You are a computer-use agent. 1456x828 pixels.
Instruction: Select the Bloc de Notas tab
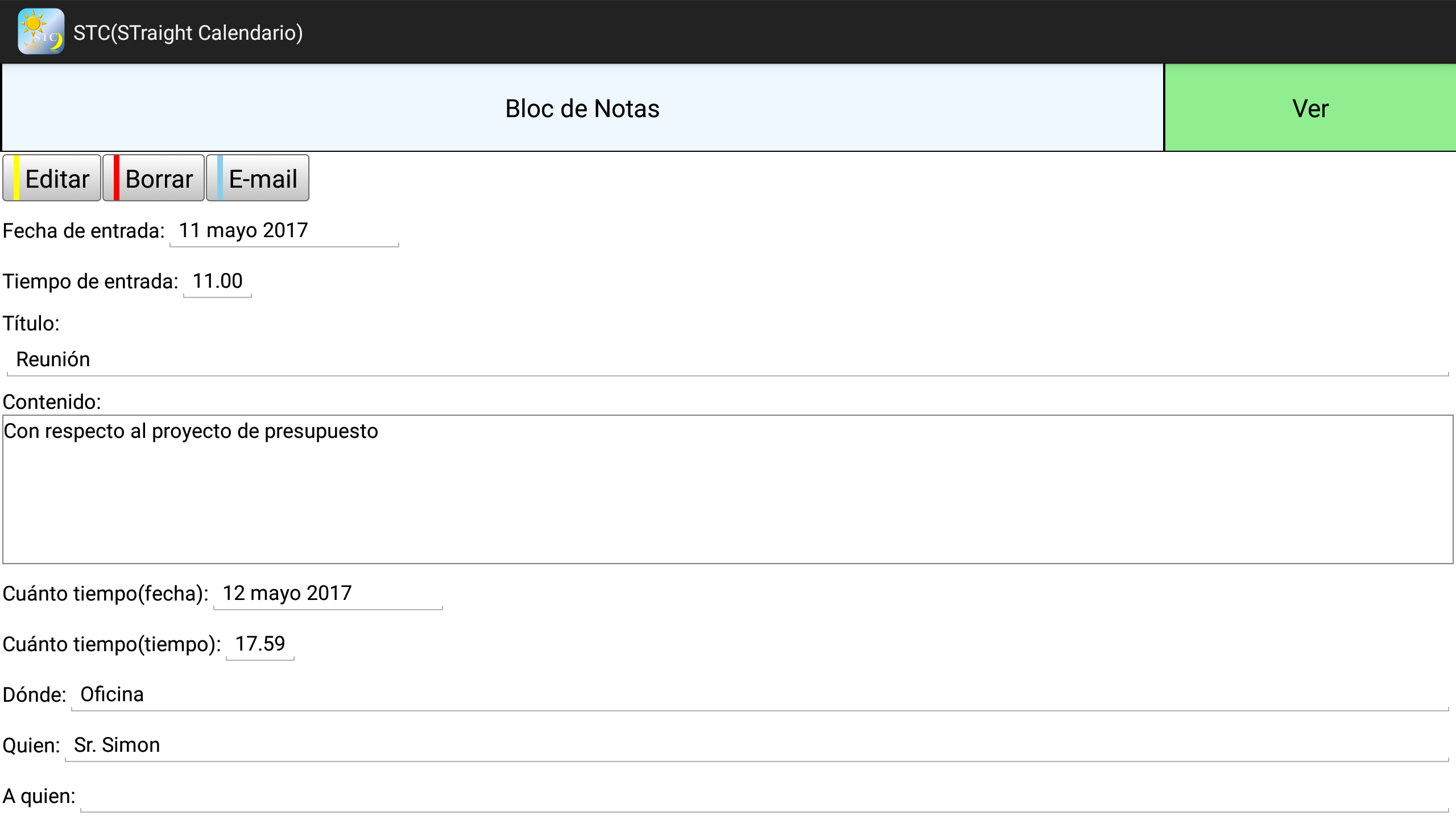(x=582, y=108)
